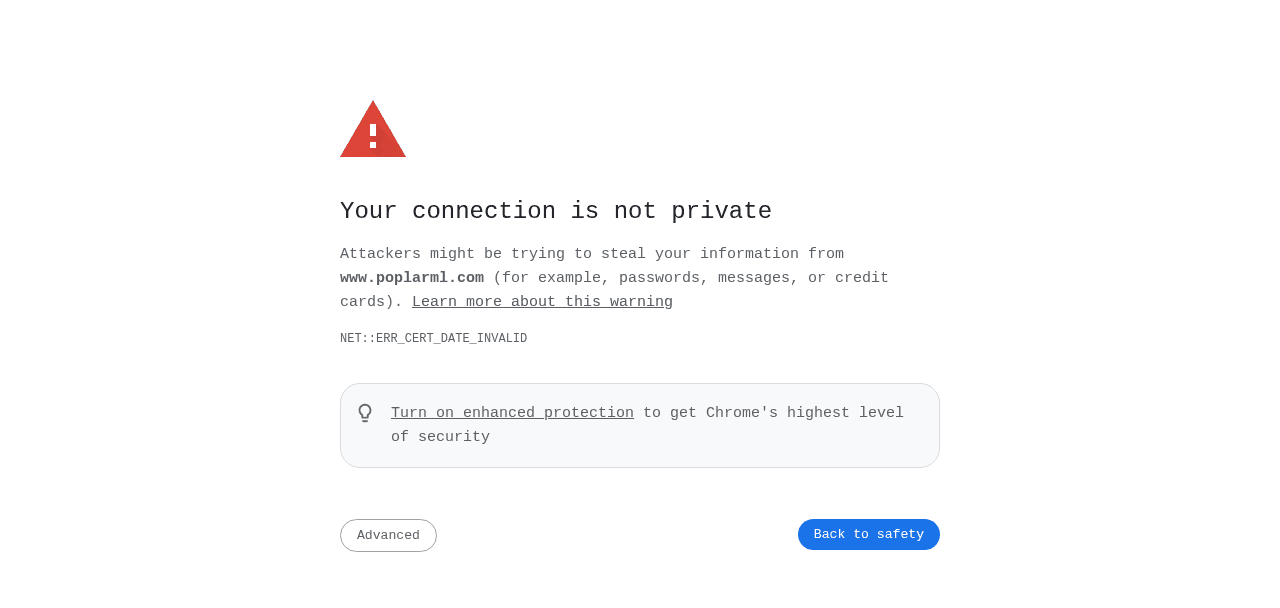This screenshot has width=1280, height=608.
Task: Click the 'passwords, messages, or credit' phrase
Action: point(754,278)
